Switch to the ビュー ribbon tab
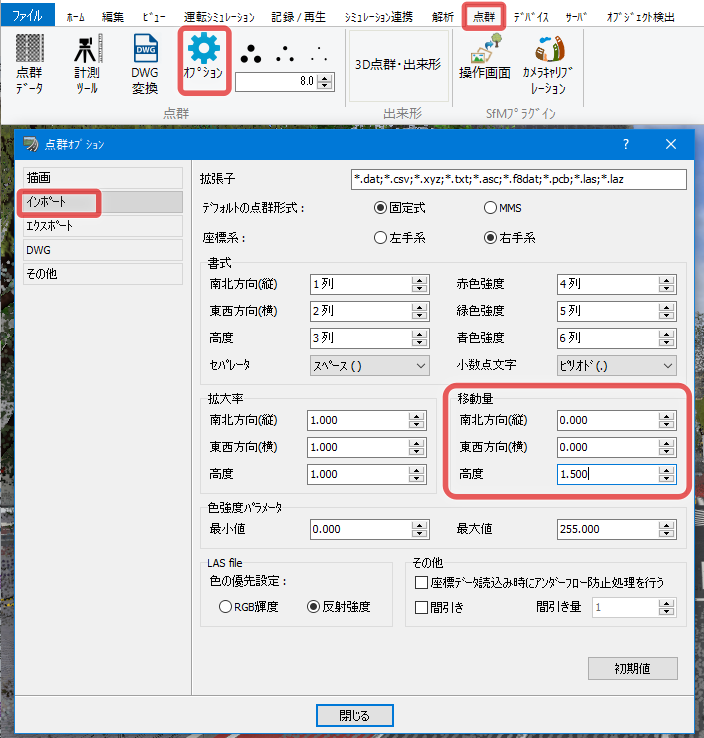 click(x=154, y=17)
